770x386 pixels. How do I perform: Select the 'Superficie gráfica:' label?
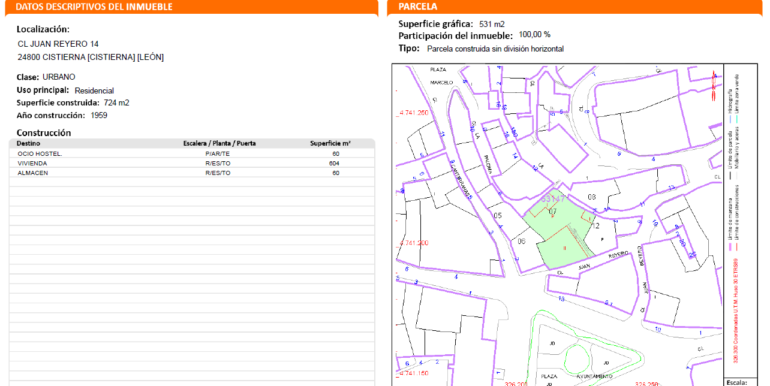(x=436, y=24)
